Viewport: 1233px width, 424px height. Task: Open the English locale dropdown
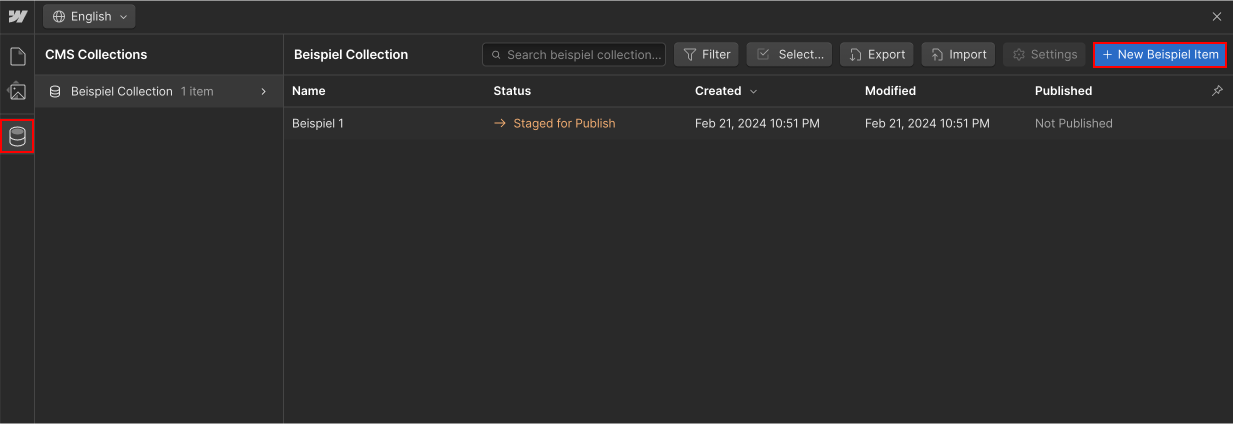[x=89, y=17]
